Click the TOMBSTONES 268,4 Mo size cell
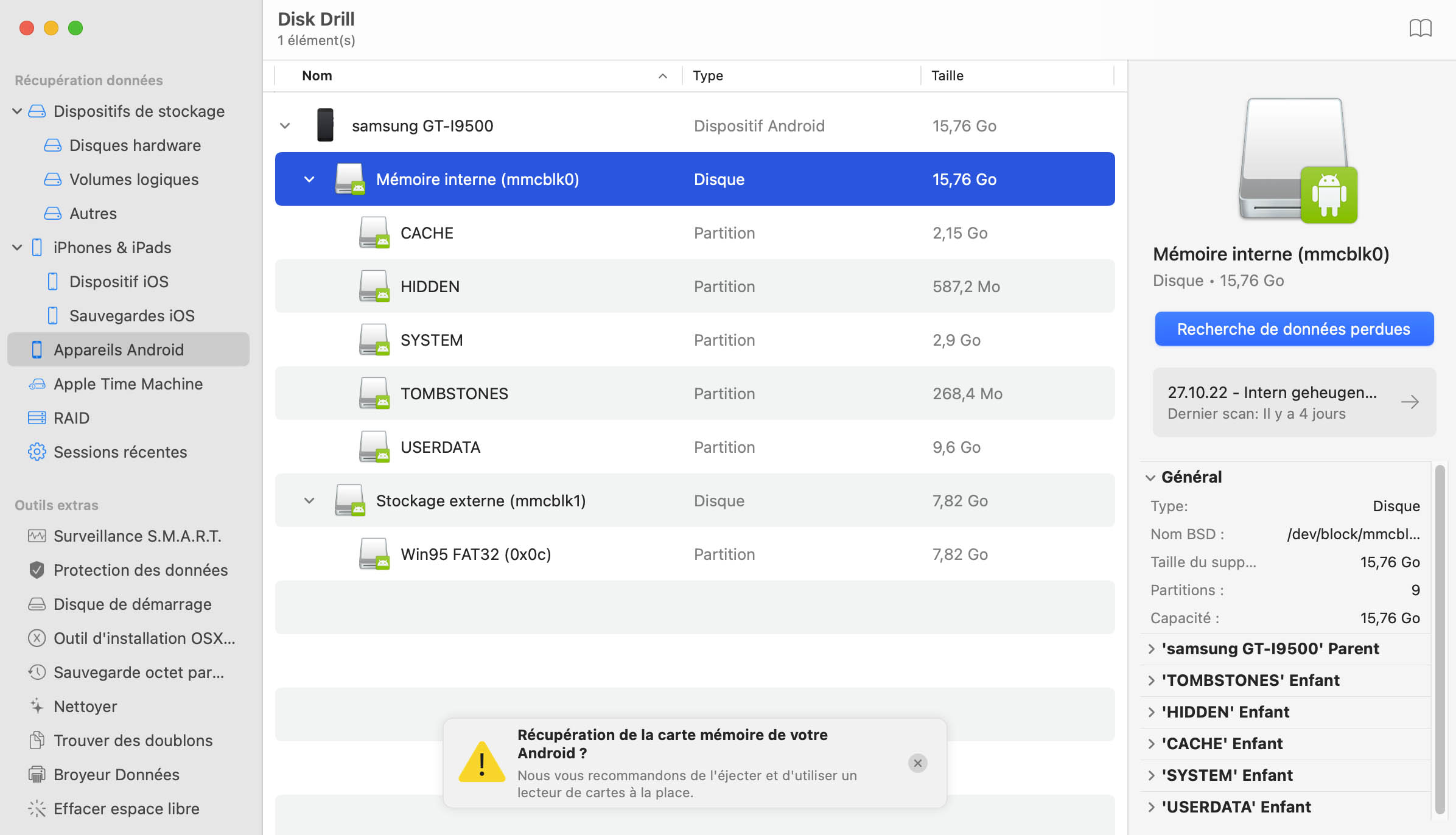1456x835 pixels. point(967,394)
